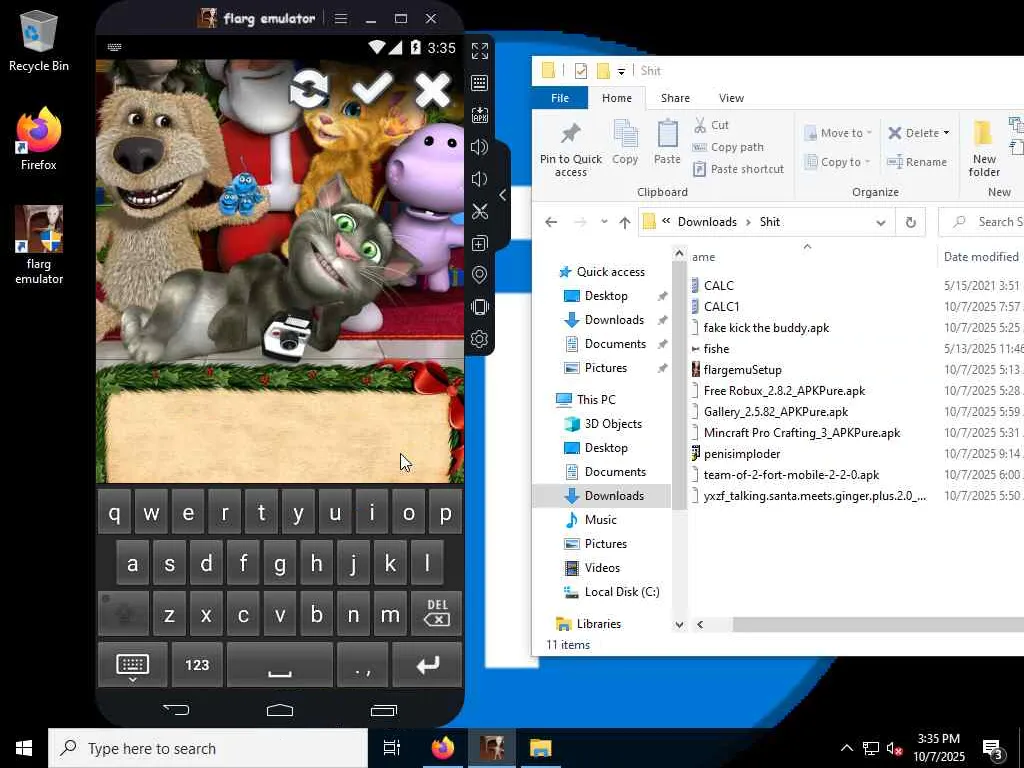Confirm with the white checkmark in the app
Viewport: 1024px width, 768px height.
coord(373,88)
